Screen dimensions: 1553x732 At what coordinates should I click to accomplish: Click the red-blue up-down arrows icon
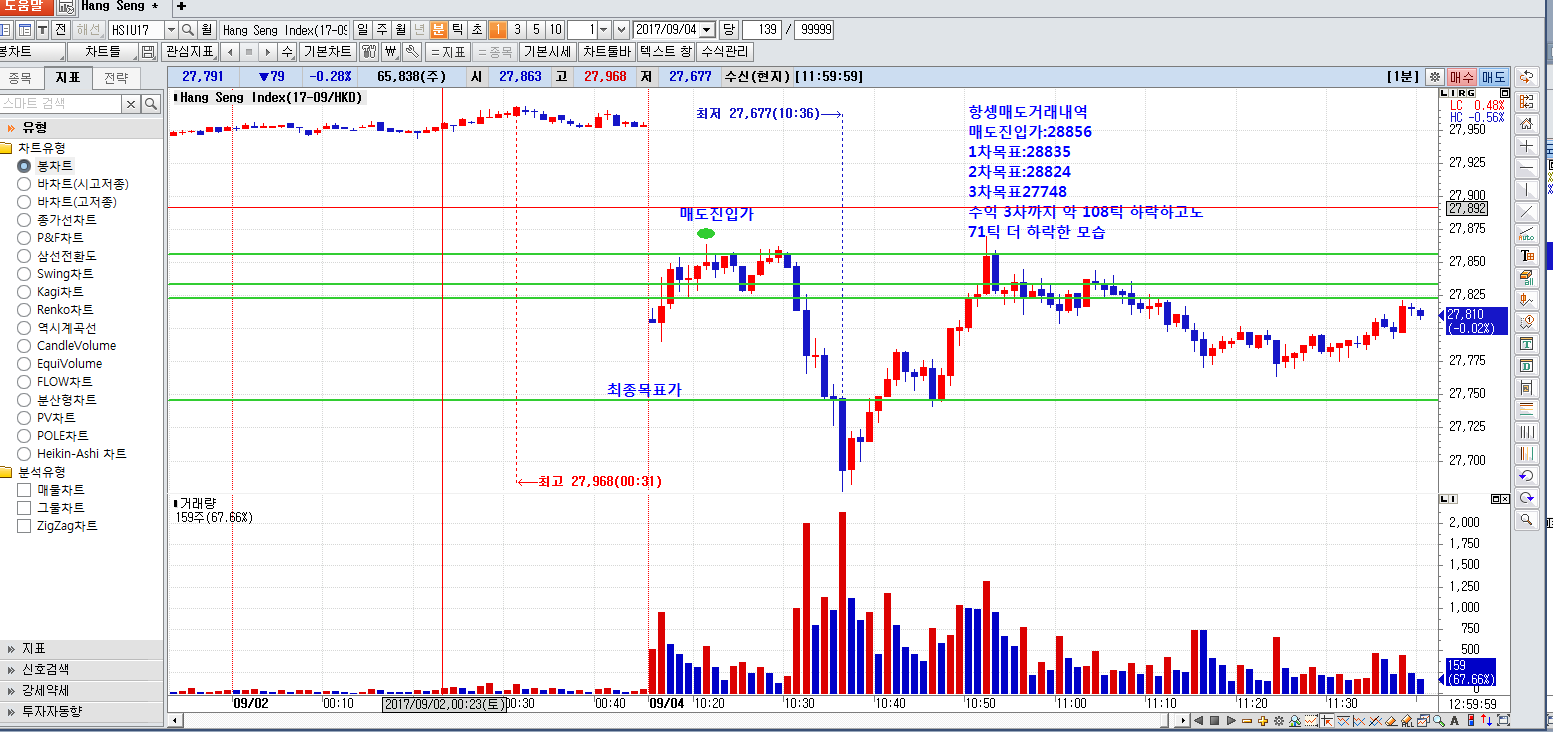click(x=1486, y=720)
